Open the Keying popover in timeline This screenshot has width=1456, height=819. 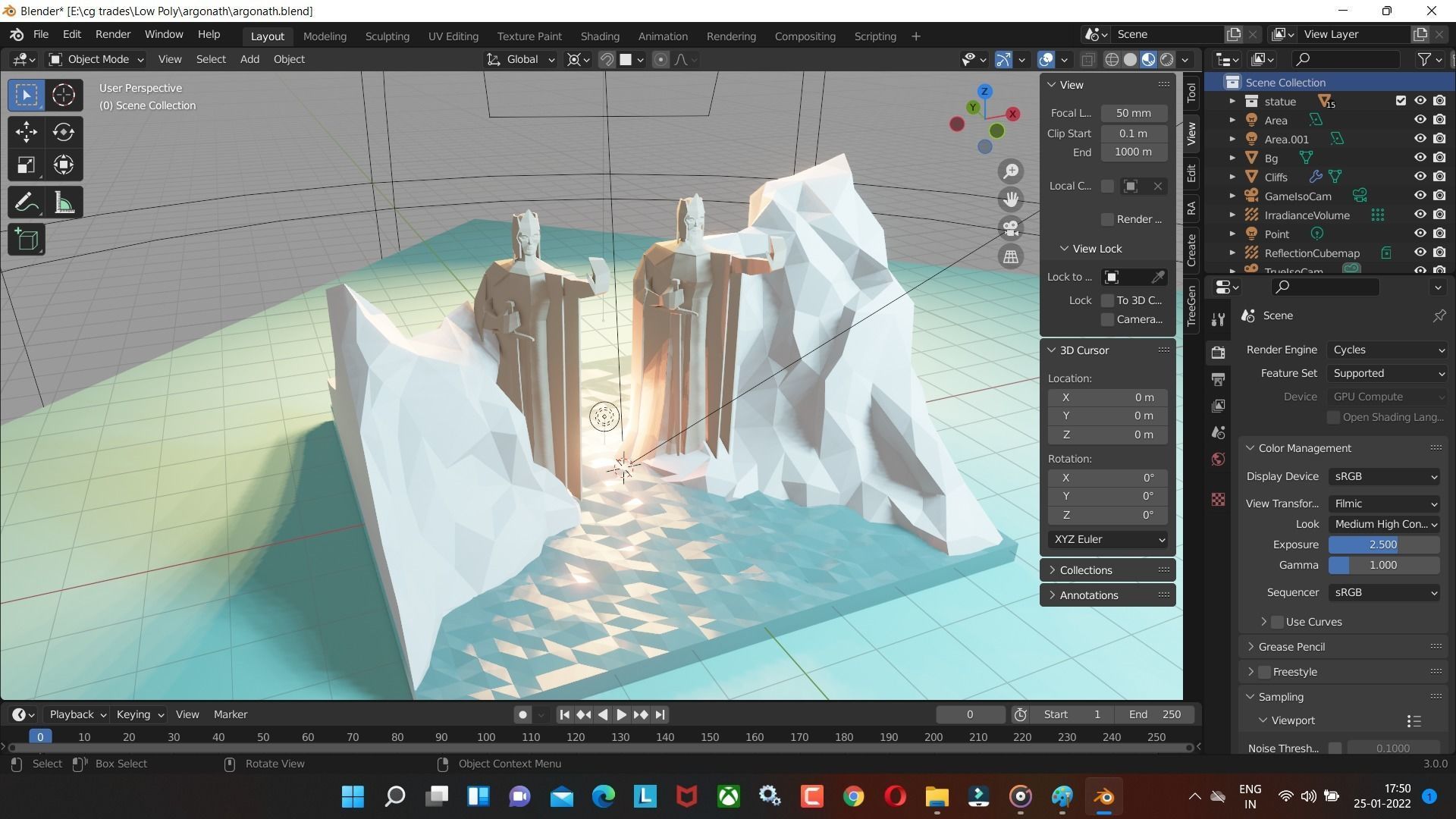pyautogui.click(x=140, y=714)
